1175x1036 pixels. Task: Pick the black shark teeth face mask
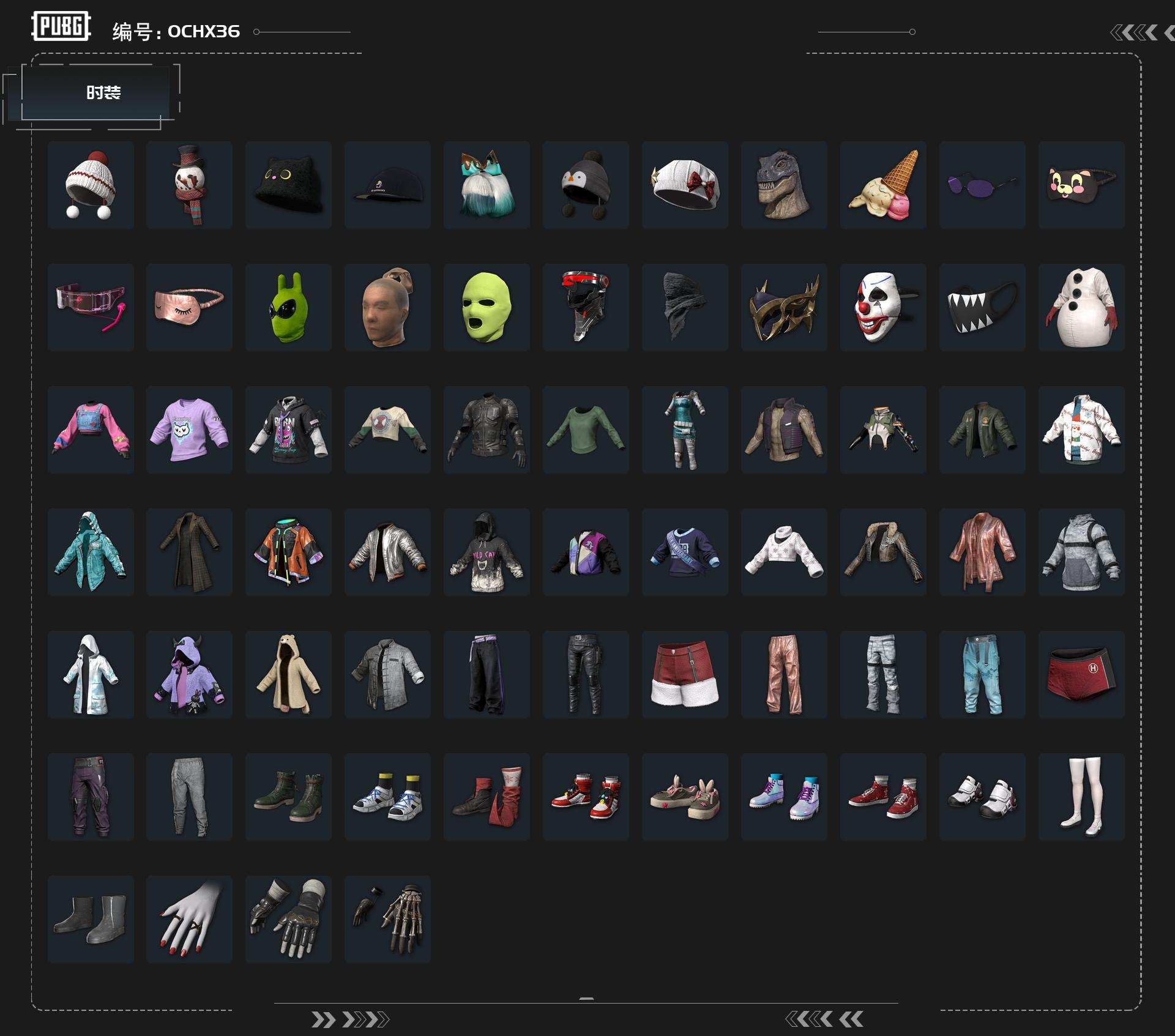point(982,307)
